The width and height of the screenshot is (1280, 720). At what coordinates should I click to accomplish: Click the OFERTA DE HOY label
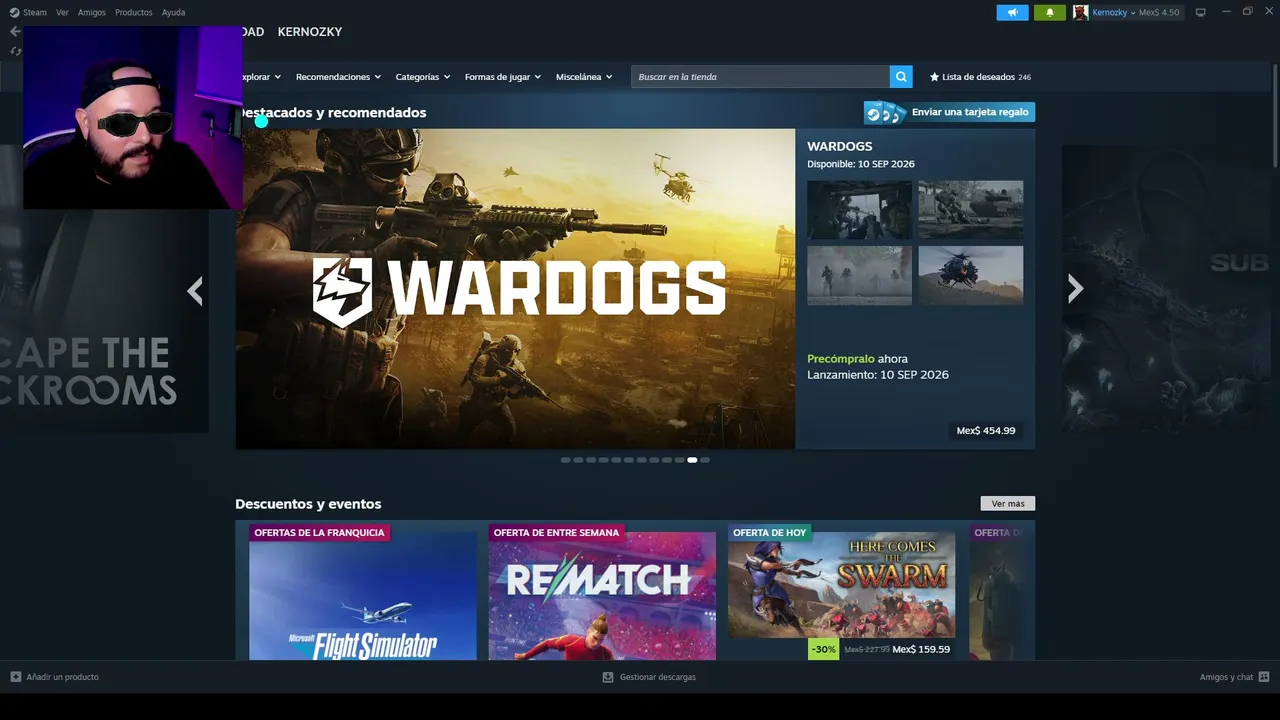[769, 533]
